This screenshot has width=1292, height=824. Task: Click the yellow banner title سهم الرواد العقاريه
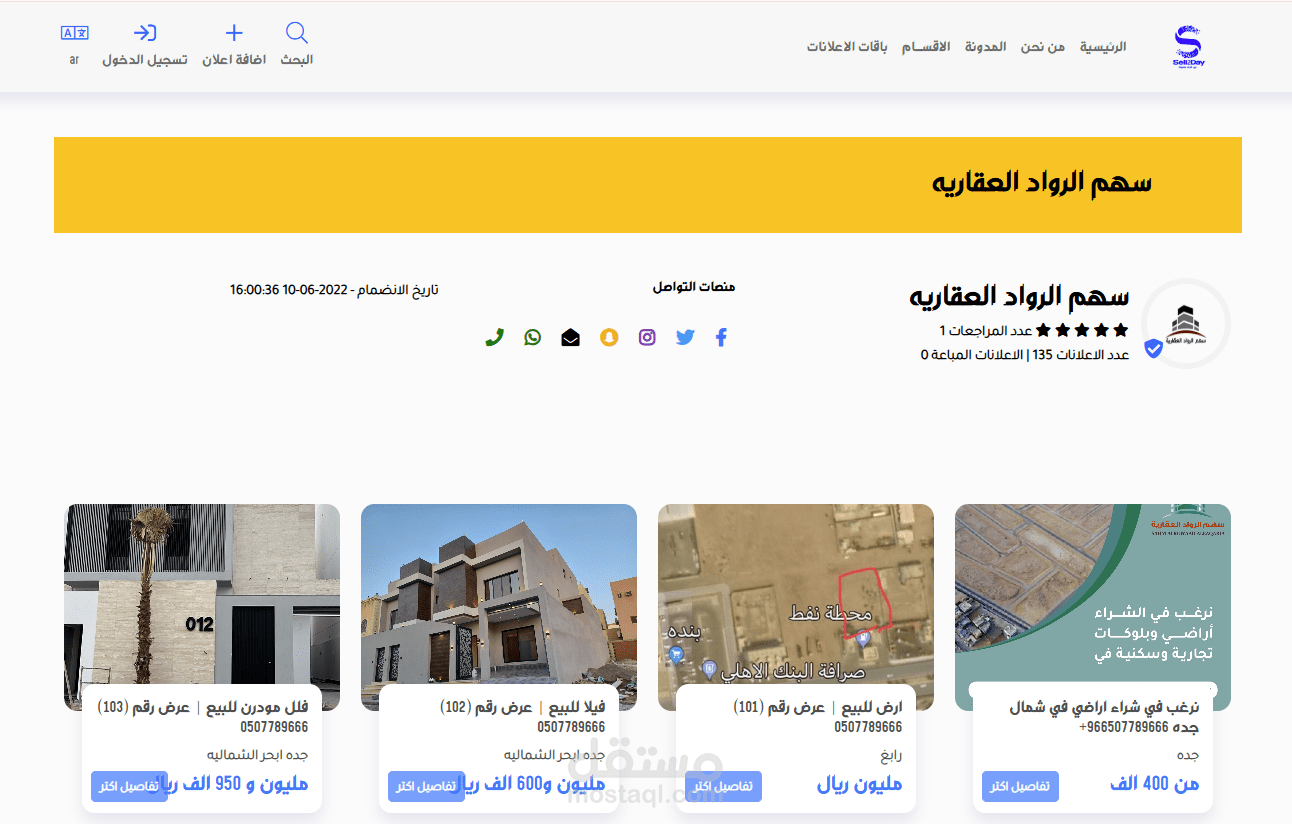click(x=1042, y=183)
